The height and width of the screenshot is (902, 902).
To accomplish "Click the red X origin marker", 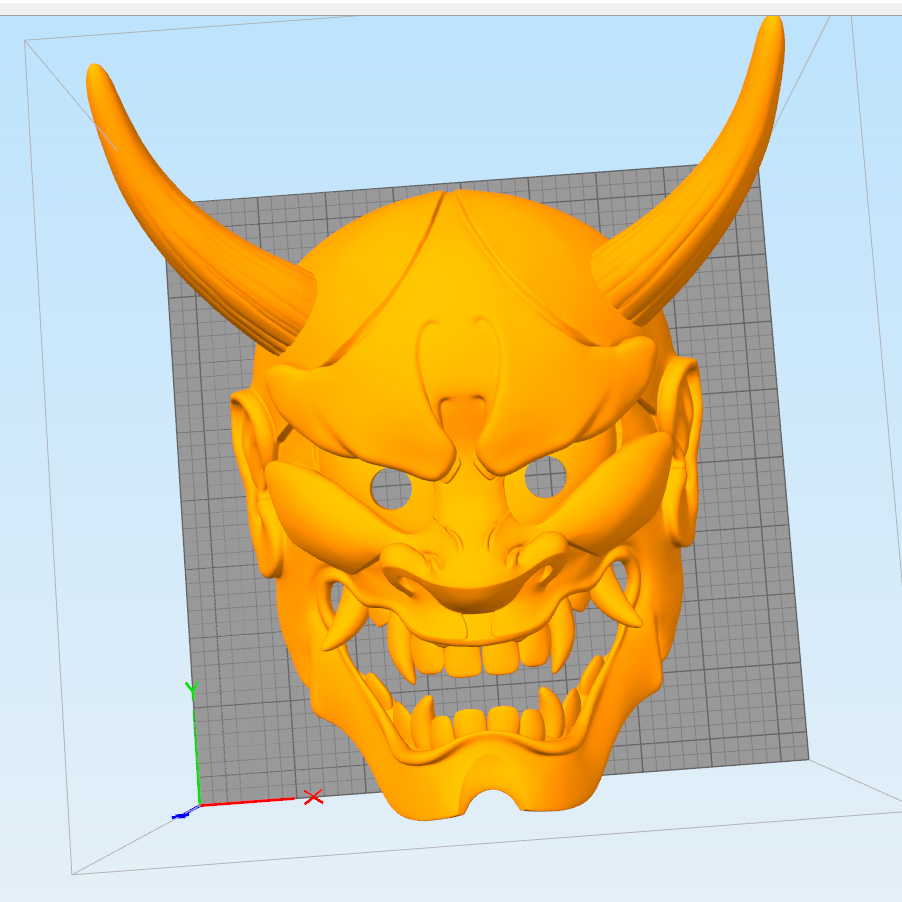I will pyautogui.click(x=311, y=797).
